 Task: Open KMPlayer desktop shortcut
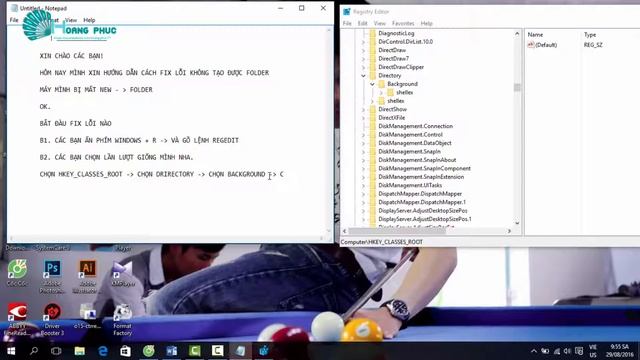(x=123, y=273)
